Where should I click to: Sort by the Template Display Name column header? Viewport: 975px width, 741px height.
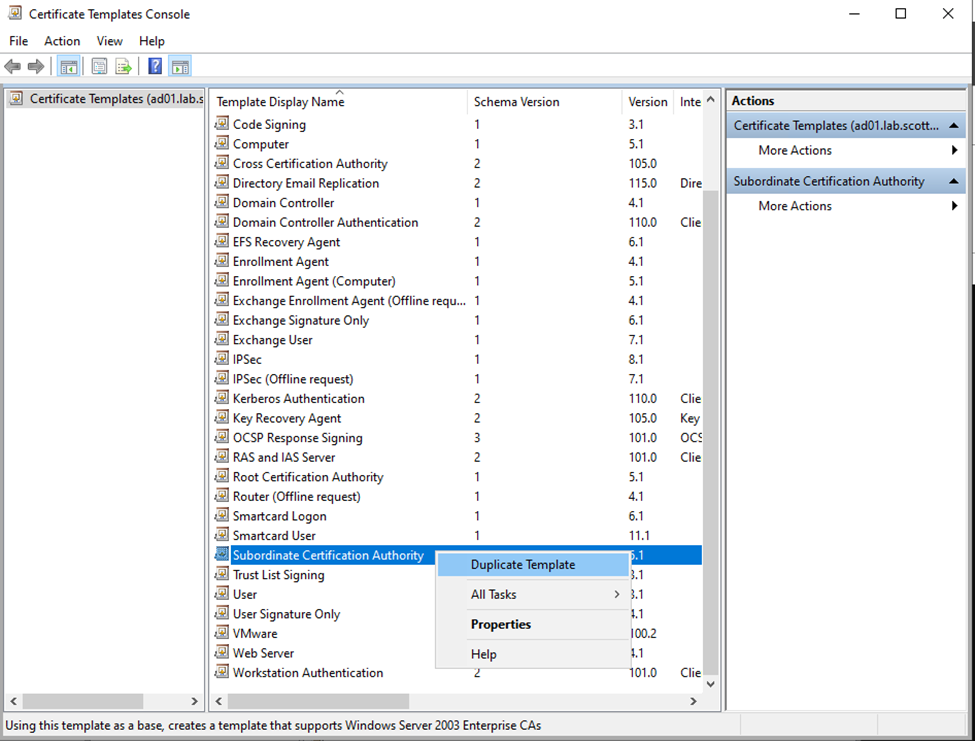coord(280,102)
